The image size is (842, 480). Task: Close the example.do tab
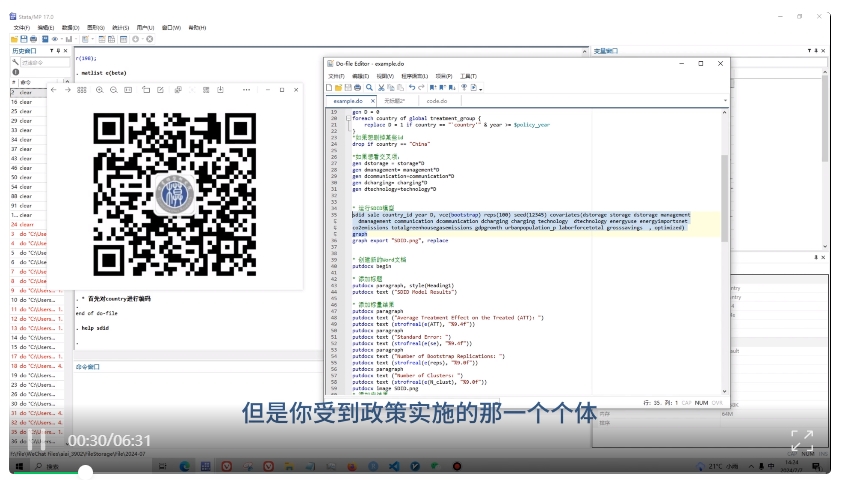(x=373, y=101)
